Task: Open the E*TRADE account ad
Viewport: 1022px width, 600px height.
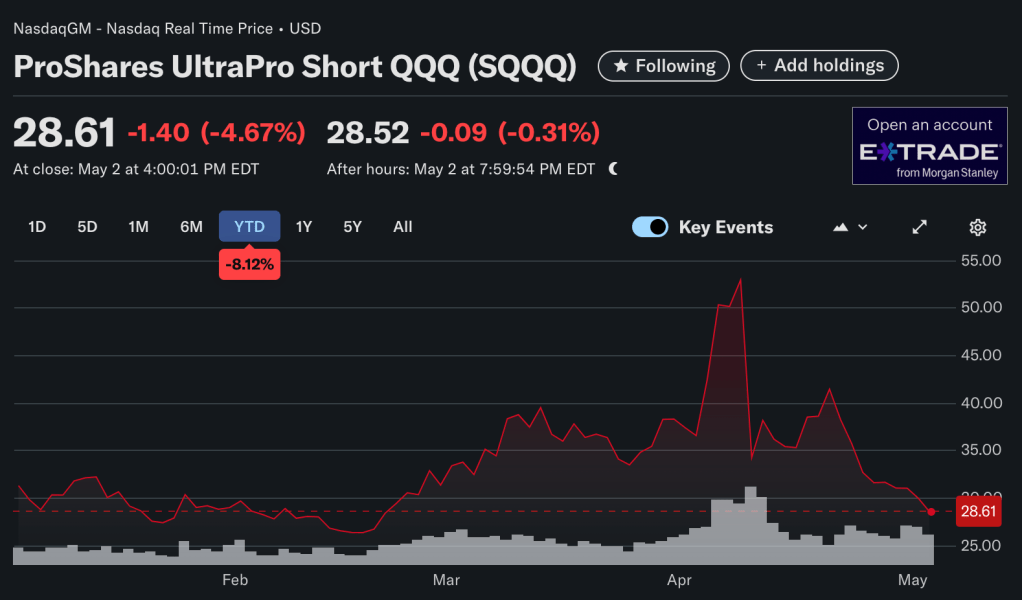Action: point(929,146)
